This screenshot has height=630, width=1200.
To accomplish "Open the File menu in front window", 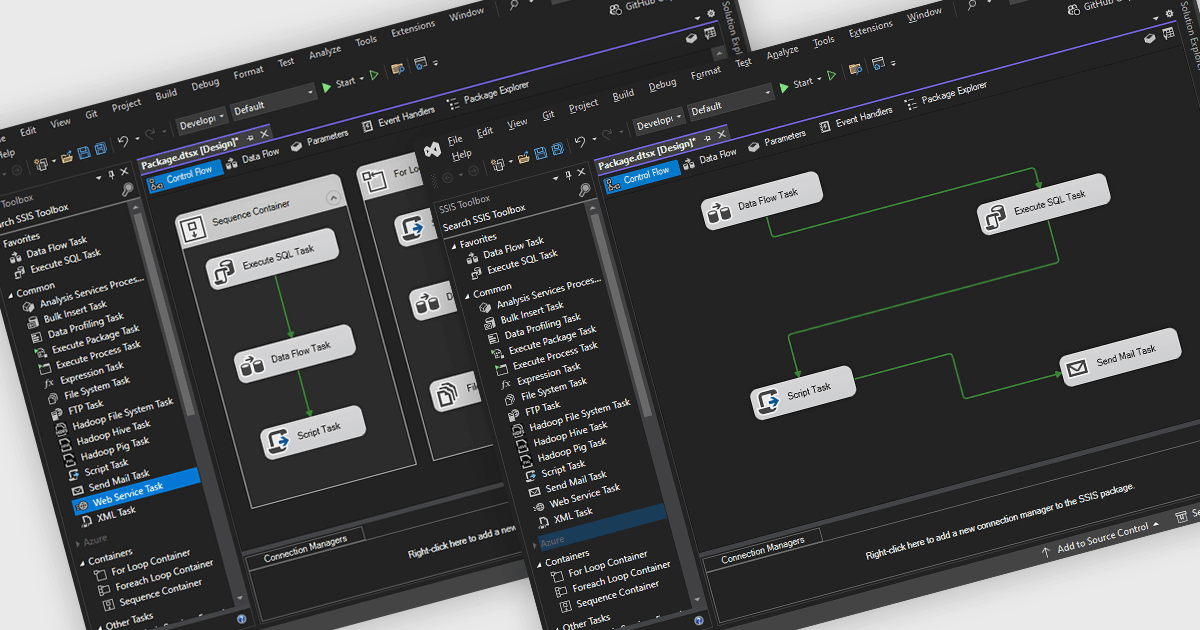I will pyautogui.click(x=455, y=139).
